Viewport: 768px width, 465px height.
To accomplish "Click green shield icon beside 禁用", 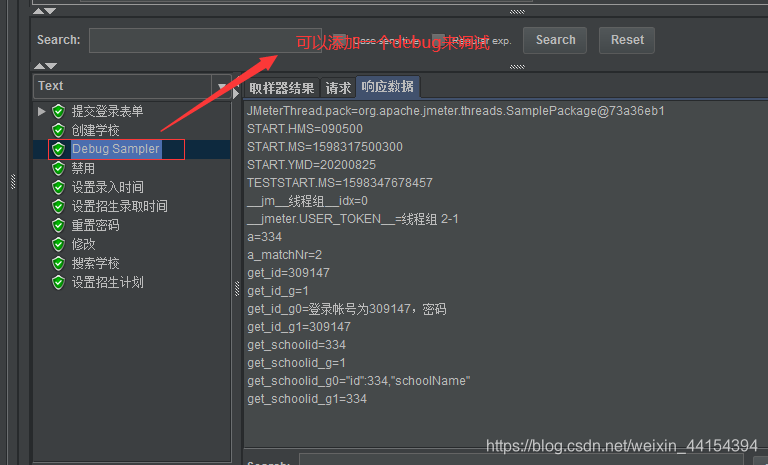I will [x=58, y=168].
